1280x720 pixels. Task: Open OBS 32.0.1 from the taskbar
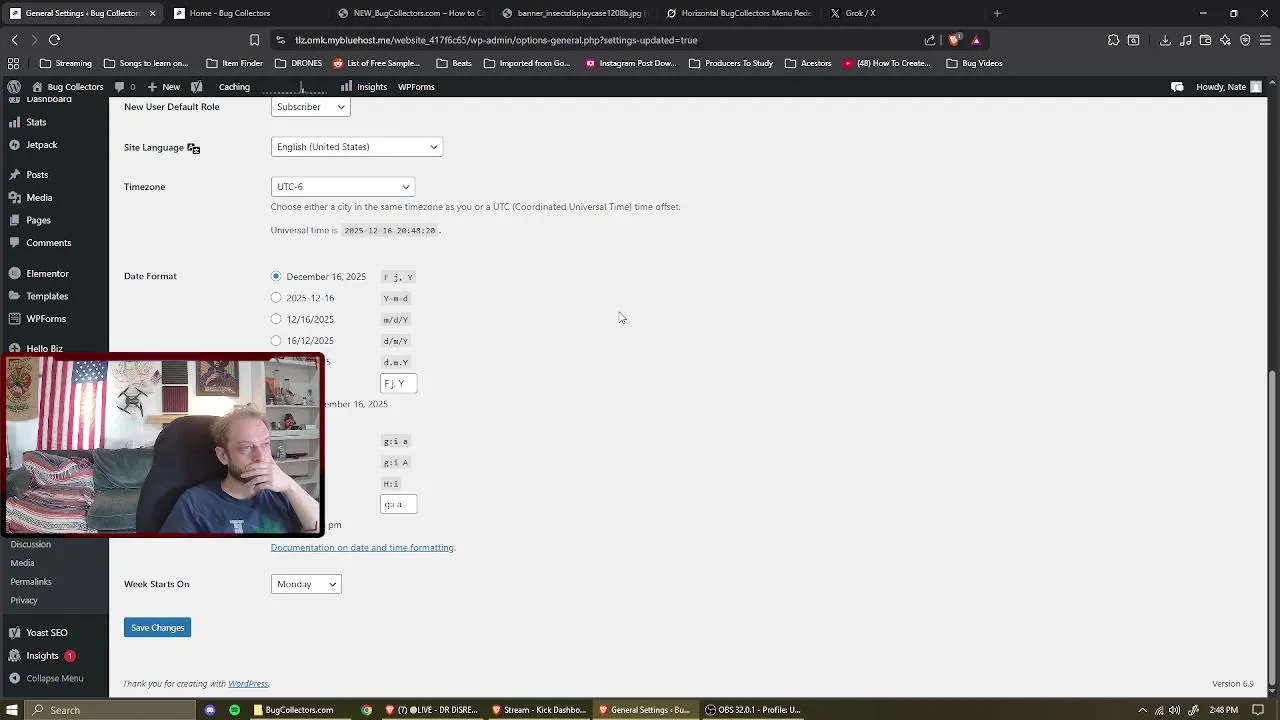pos(753,710)
